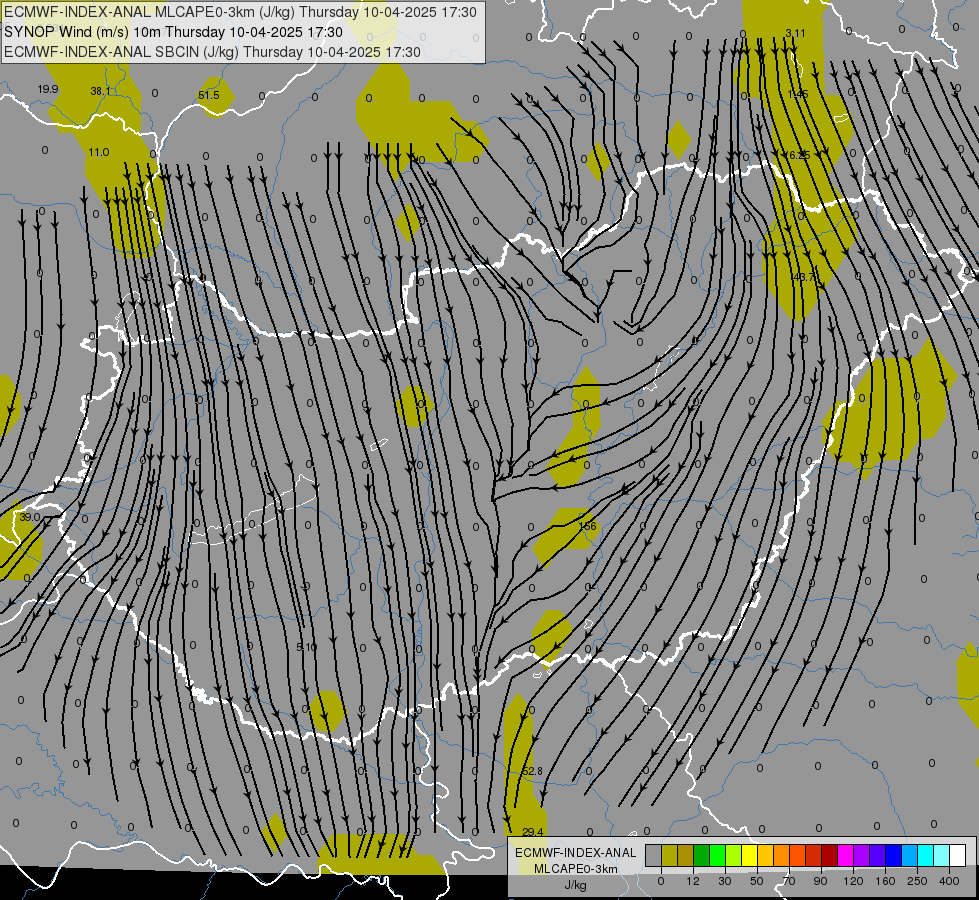The height and width of the screenshot is (900, 979).
Task: Click the 250 tick label in the legend
Action: pyautogui.click(x=917, y=881)
